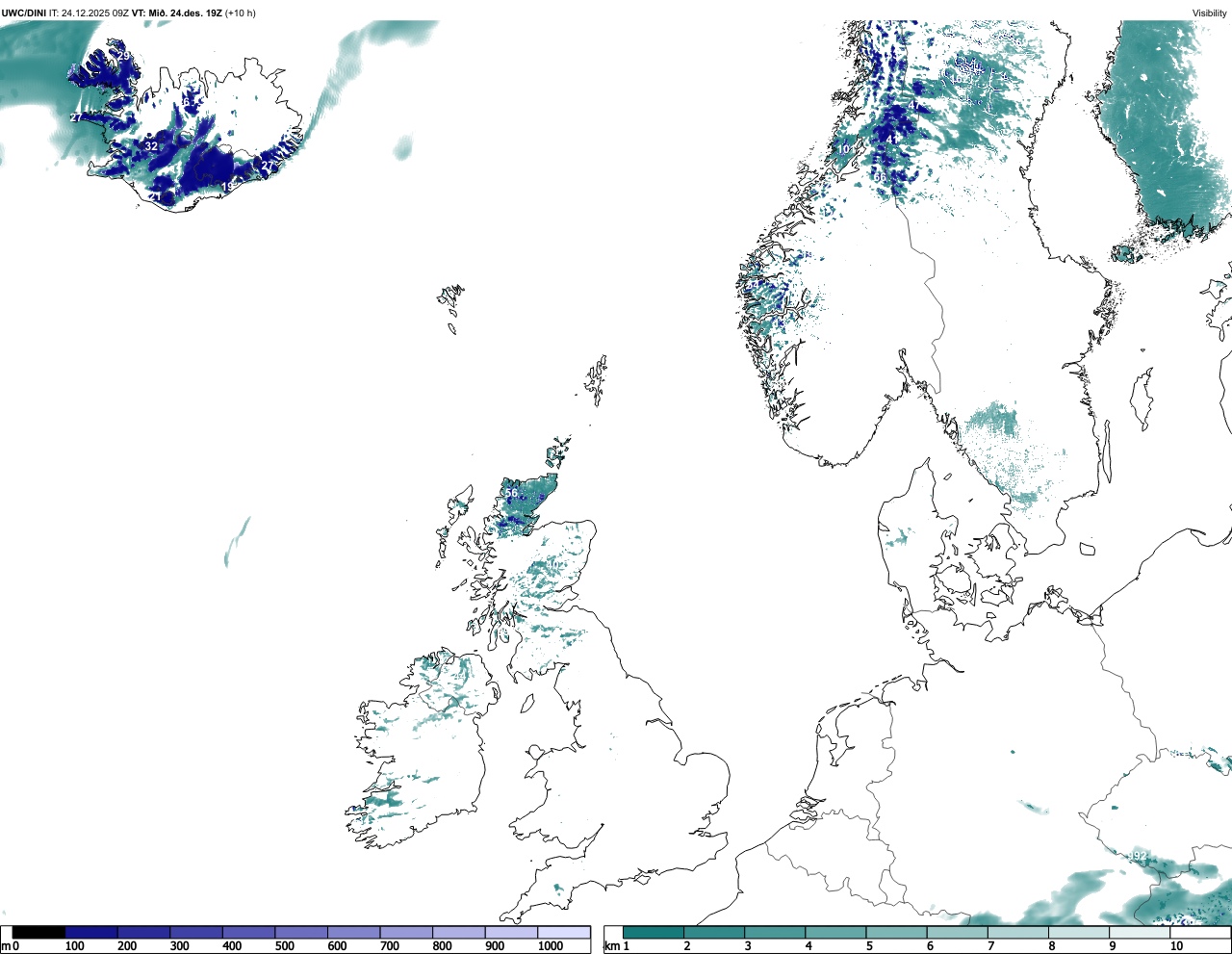Click the '2' tick on the km scale
The height and width of the screenshot is (954, 1232).
pos(687,946)
